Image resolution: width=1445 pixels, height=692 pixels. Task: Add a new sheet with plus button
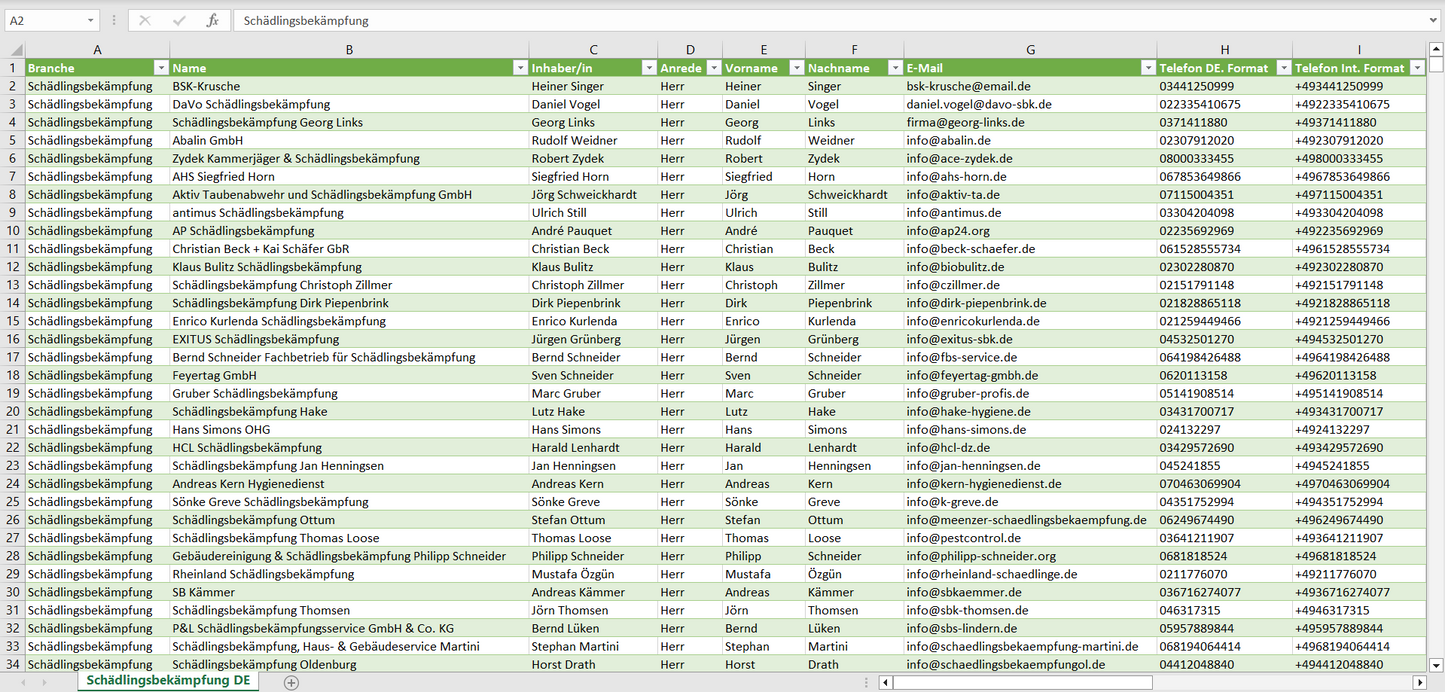point(291,682)
